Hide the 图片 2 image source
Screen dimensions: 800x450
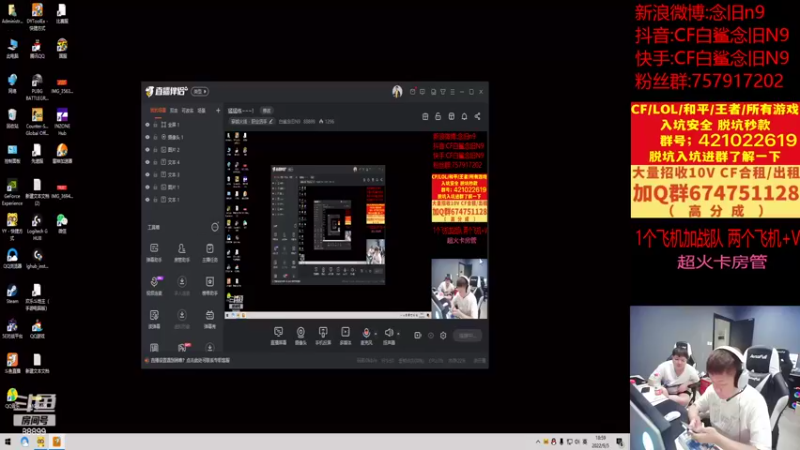(x=147, y=149)
